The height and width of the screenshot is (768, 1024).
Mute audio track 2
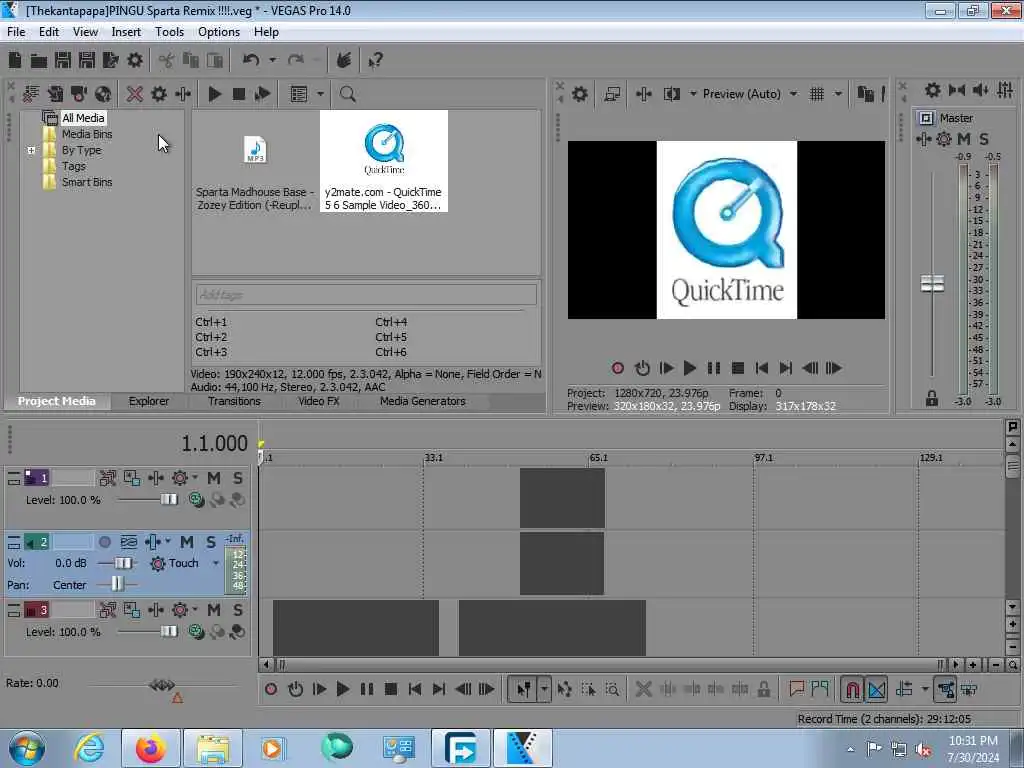pyautogui.click(x=187, y=542)
